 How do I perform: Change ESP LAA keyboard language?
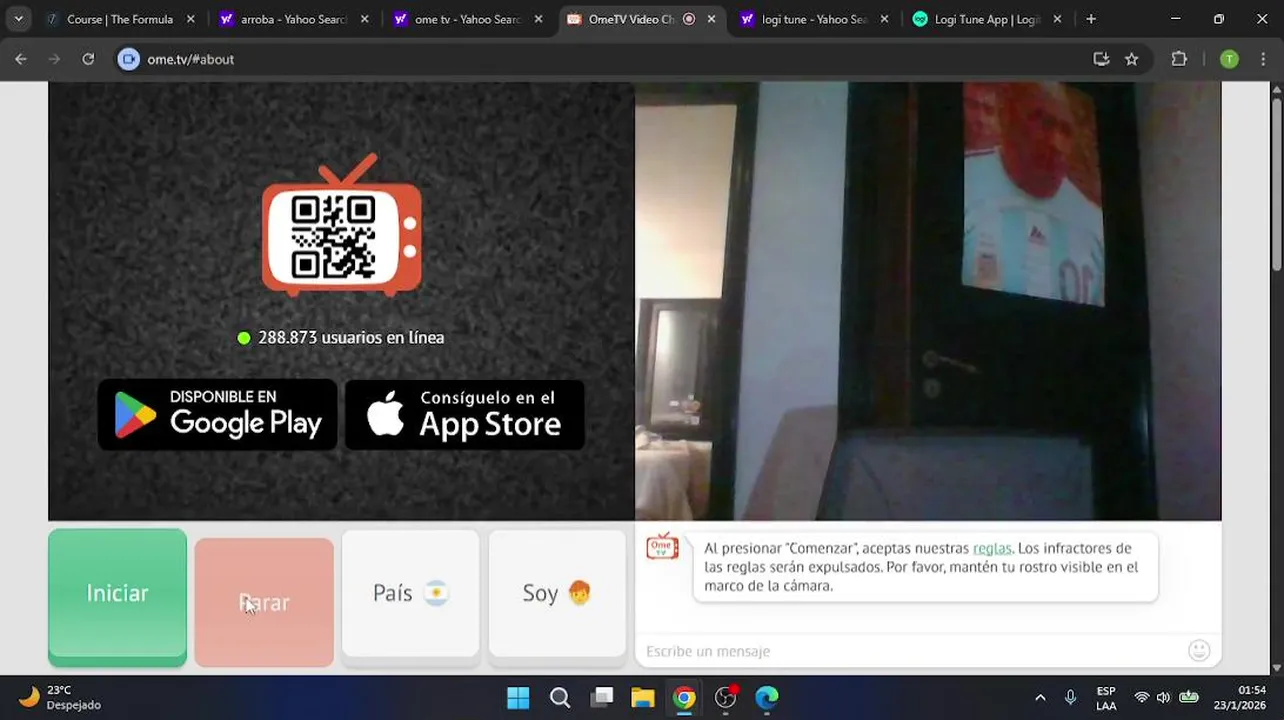click(x=1106, y=698)
